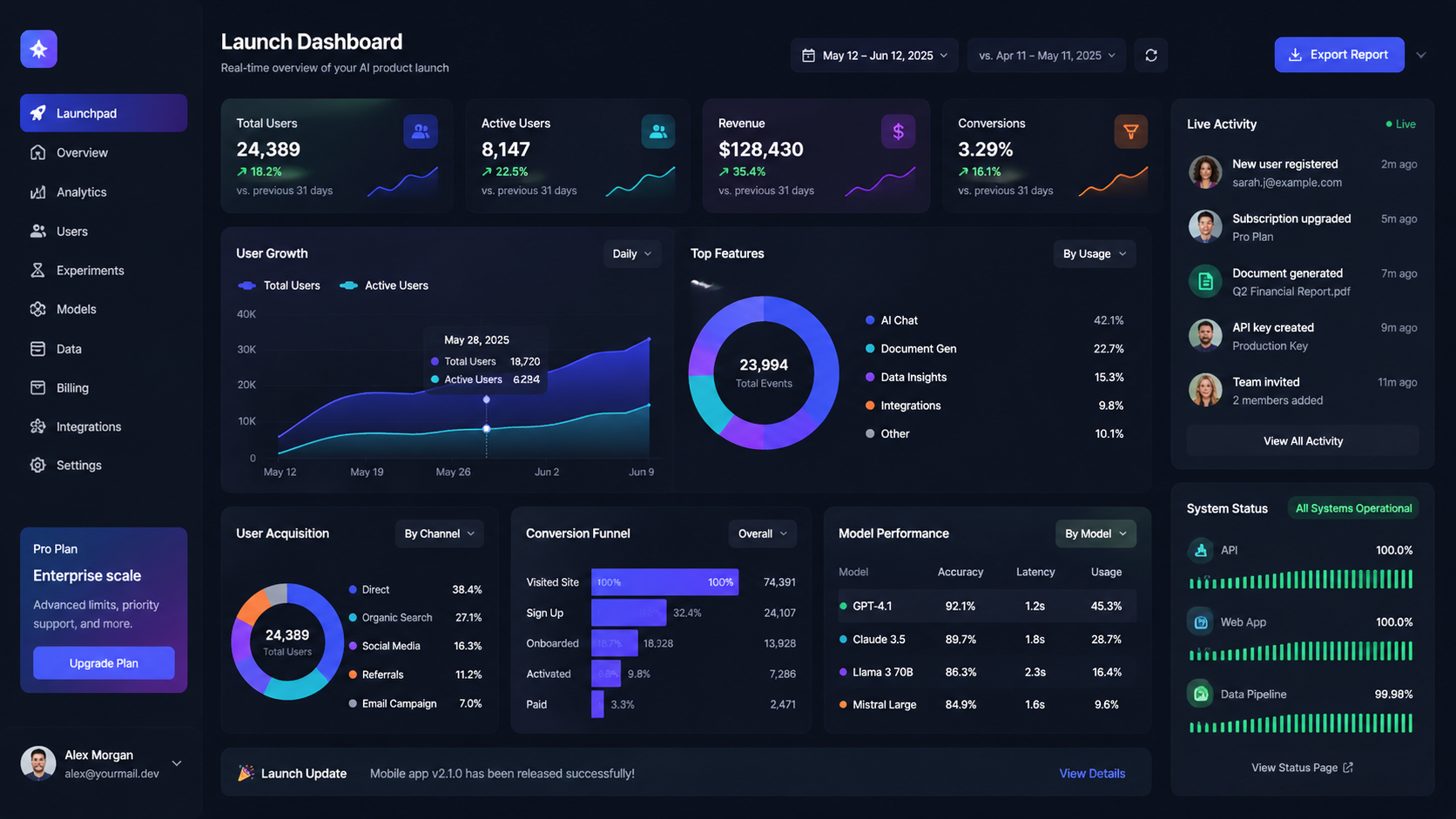Click the Data Pipeline status icon
Viewport: 1456px width, 819px height.
point(1201,694)
